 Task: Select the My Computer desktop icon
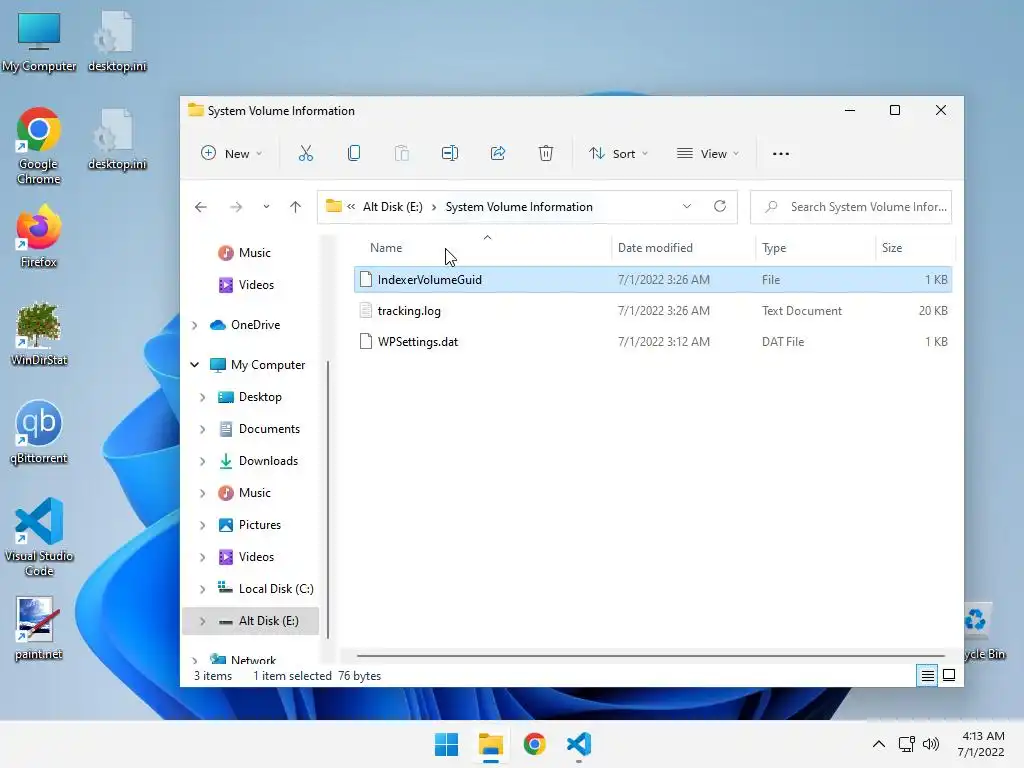click(x=39, y=40)
